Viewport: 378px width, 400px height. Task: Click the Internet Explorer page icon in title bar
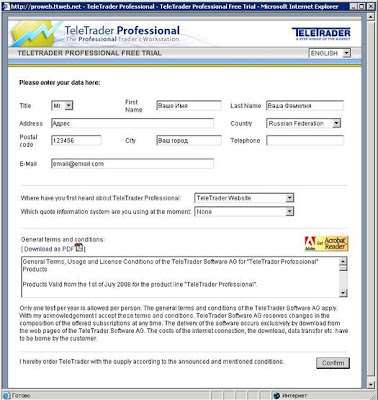point(6,6)
